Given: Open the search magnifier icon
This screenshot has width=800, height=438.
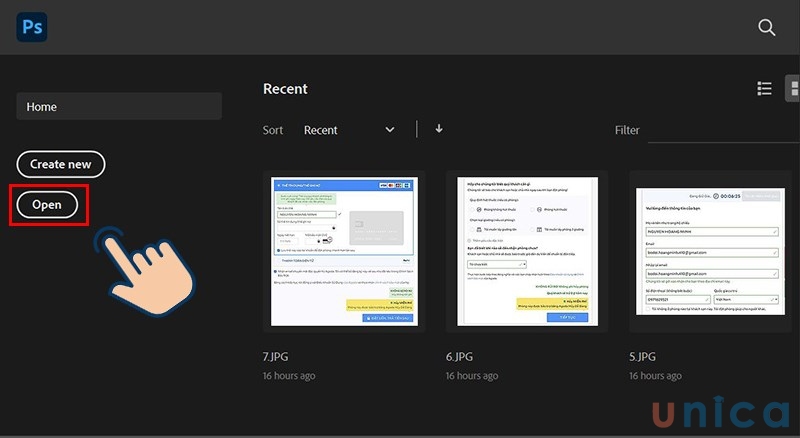Looking at the screenshot, I should click(x=766, y=28).
